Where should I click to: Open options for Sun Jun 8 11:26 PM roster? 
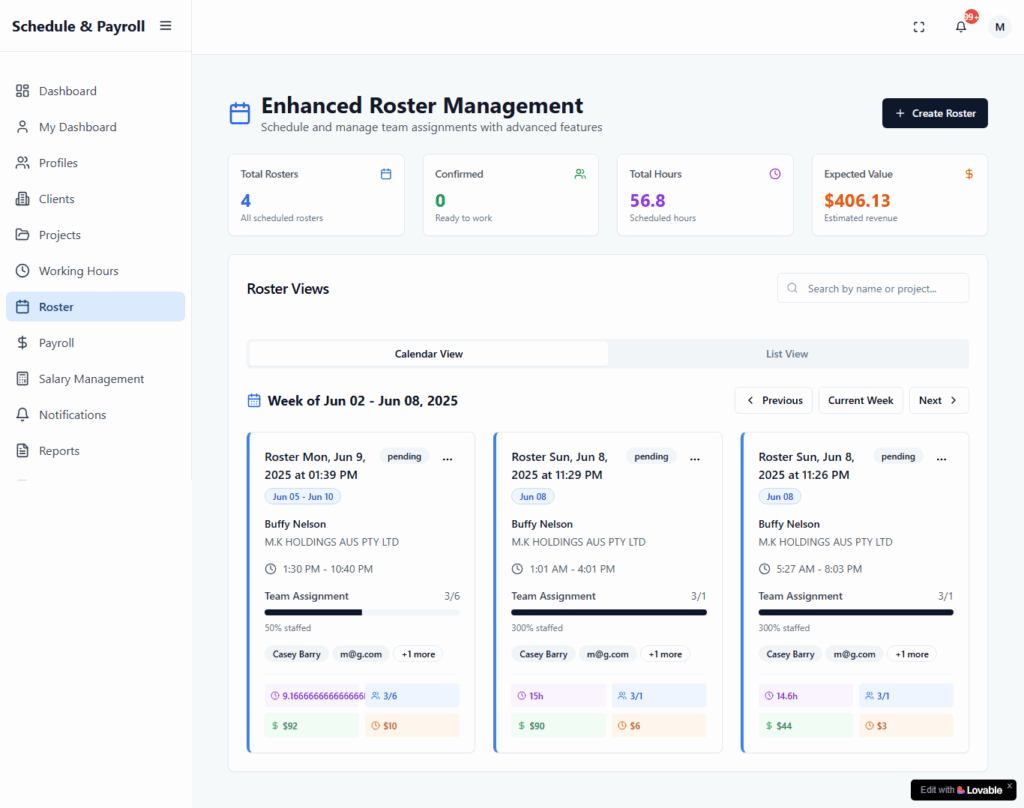(941, 457)
